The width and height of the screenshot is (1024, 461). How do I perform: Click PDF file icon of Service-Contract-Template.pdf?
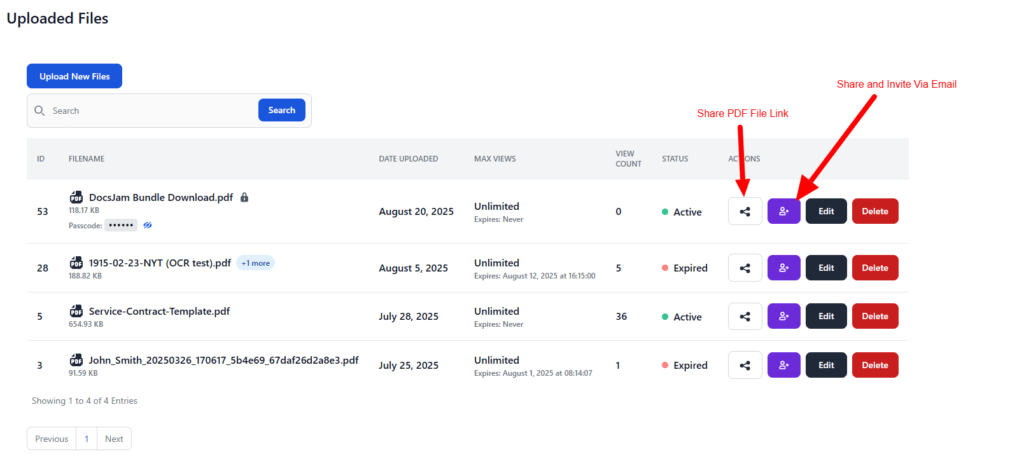click(x=76, y=311)
